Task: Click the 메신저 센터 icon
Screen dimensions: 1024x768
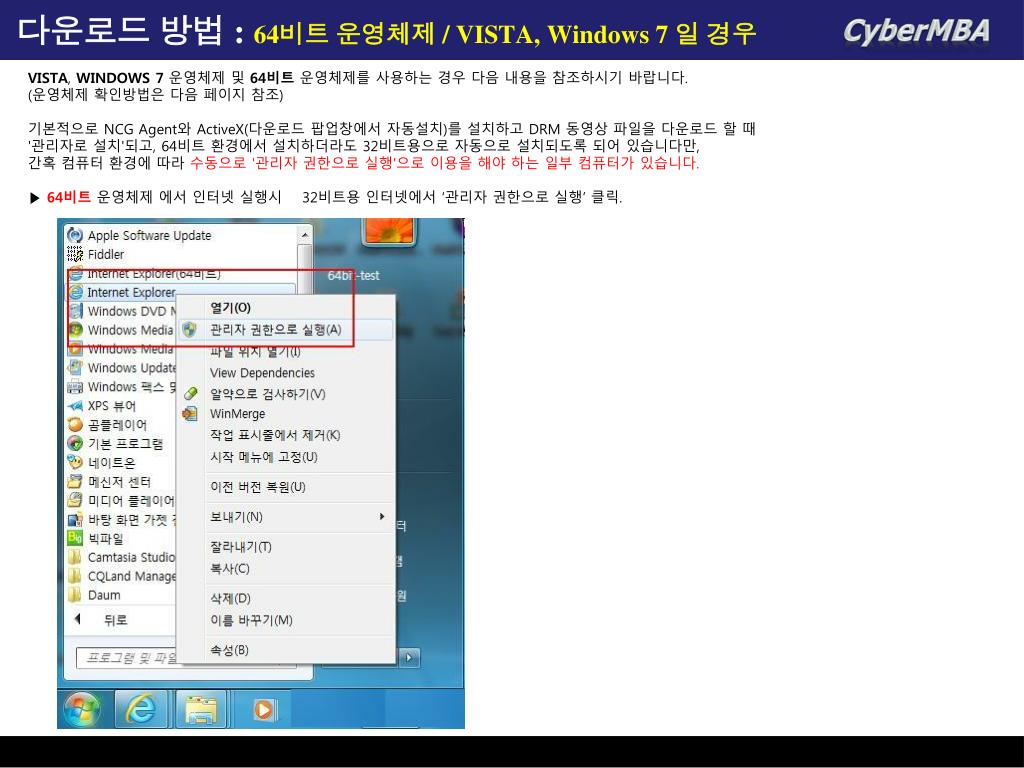Action: [75, 481]
